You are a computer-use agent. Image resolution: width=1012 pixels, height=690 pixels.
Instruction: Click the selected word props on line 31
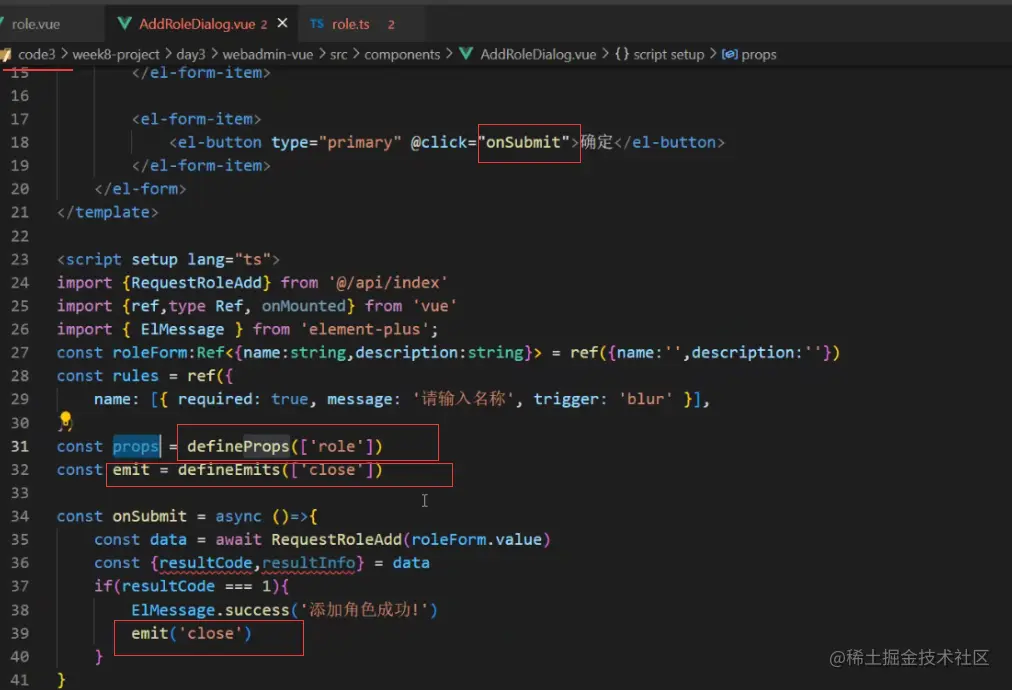click(x=136, y=446)
